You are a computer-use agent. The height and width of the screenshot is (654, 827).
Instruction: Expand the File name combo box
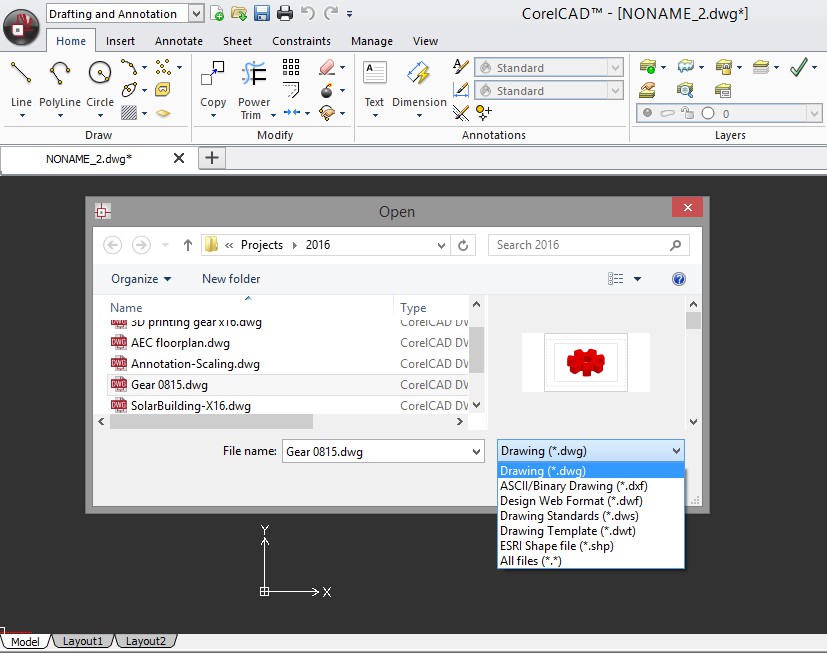pos(476,452)
